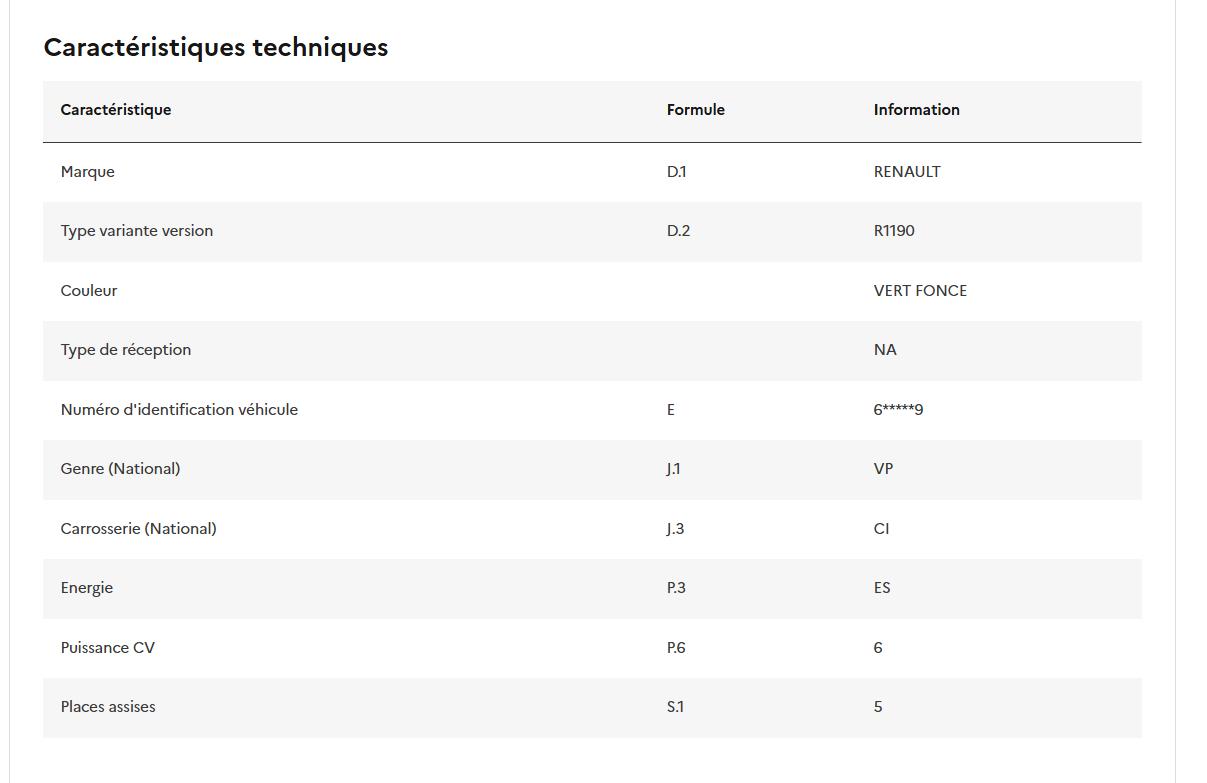
Task: Click the Couleur row label
Action: 89,291
